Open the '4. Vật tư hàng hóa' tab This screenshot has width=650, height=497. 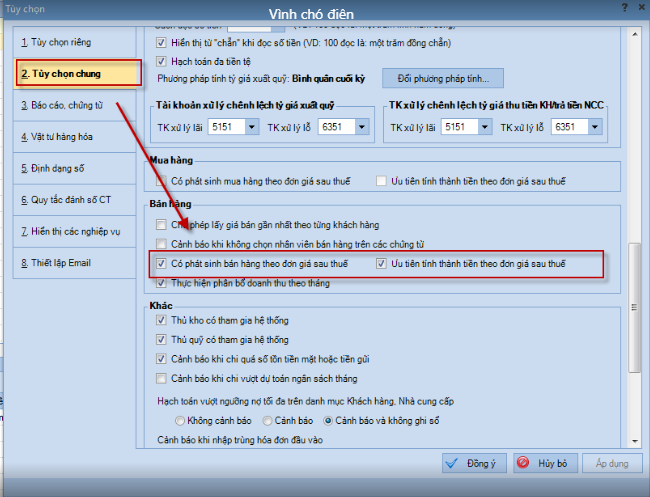pyautogui.click(x=75, y=137)
